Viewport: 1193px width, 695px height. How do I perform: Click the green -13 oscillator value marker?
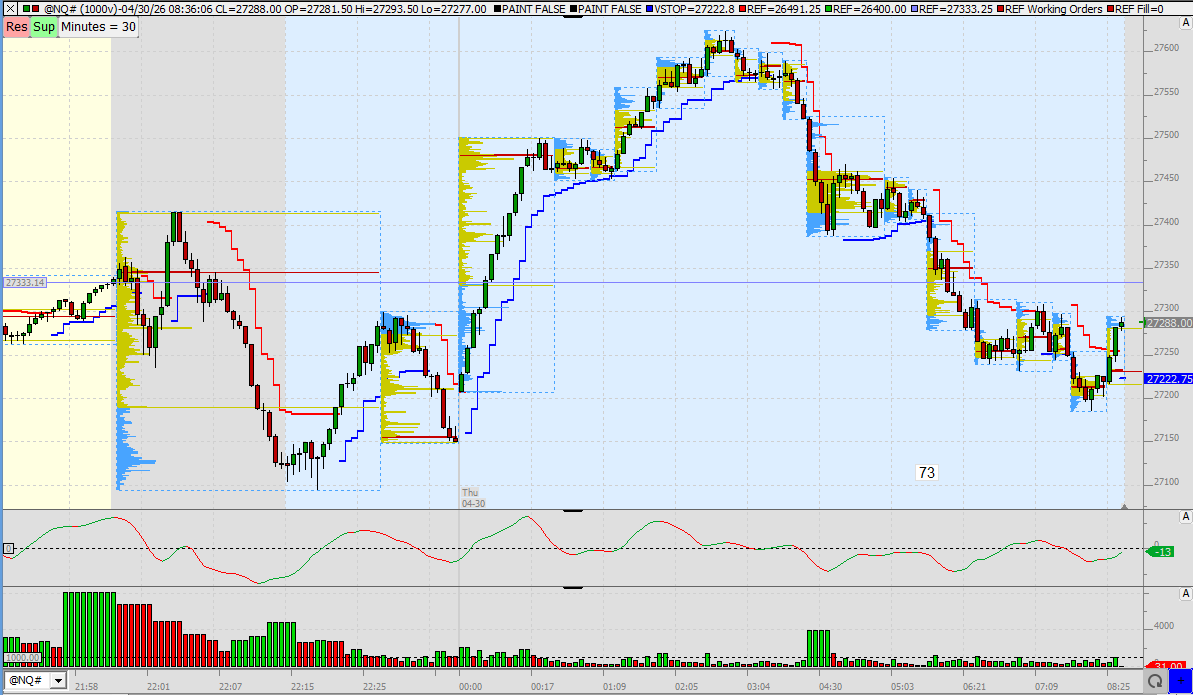[x=1160, y=551]
